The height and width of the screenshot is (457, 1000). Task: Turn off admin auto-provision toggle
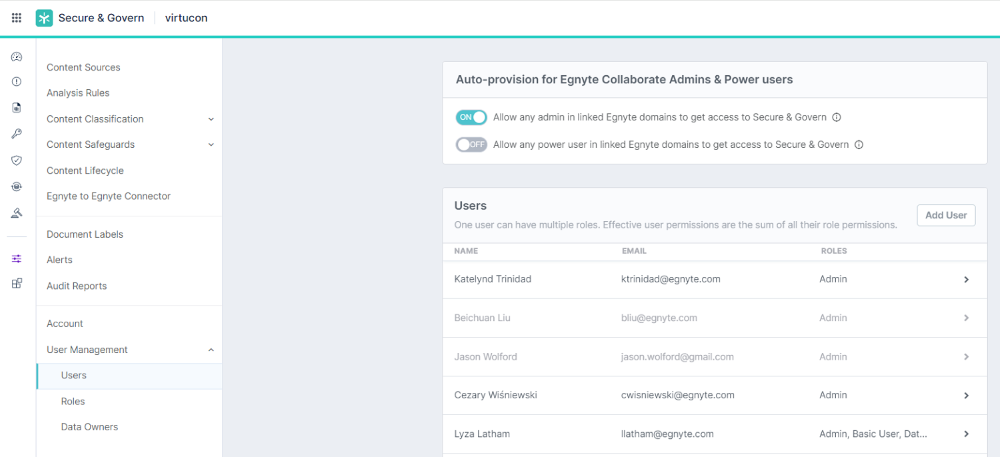coord(471,117)
